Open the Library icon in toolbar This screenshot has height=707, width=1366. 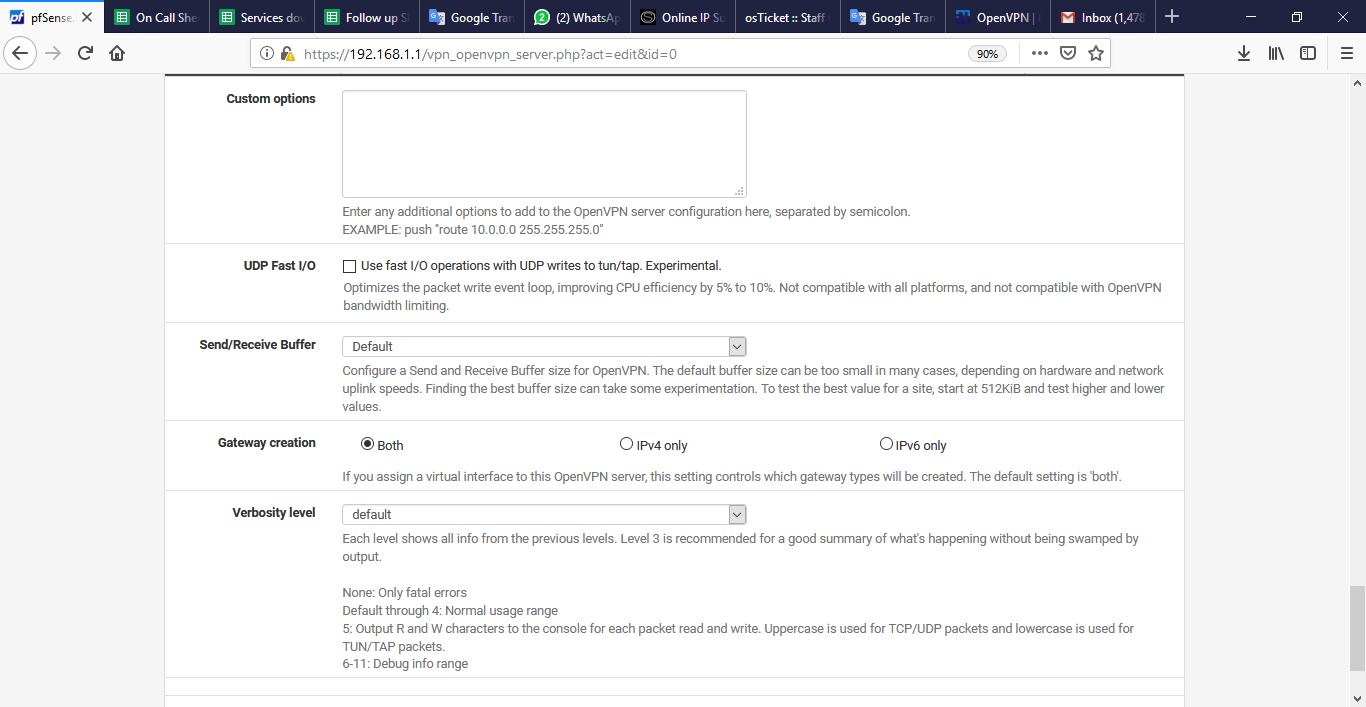pyautogui.click(x=1276, y=54)
